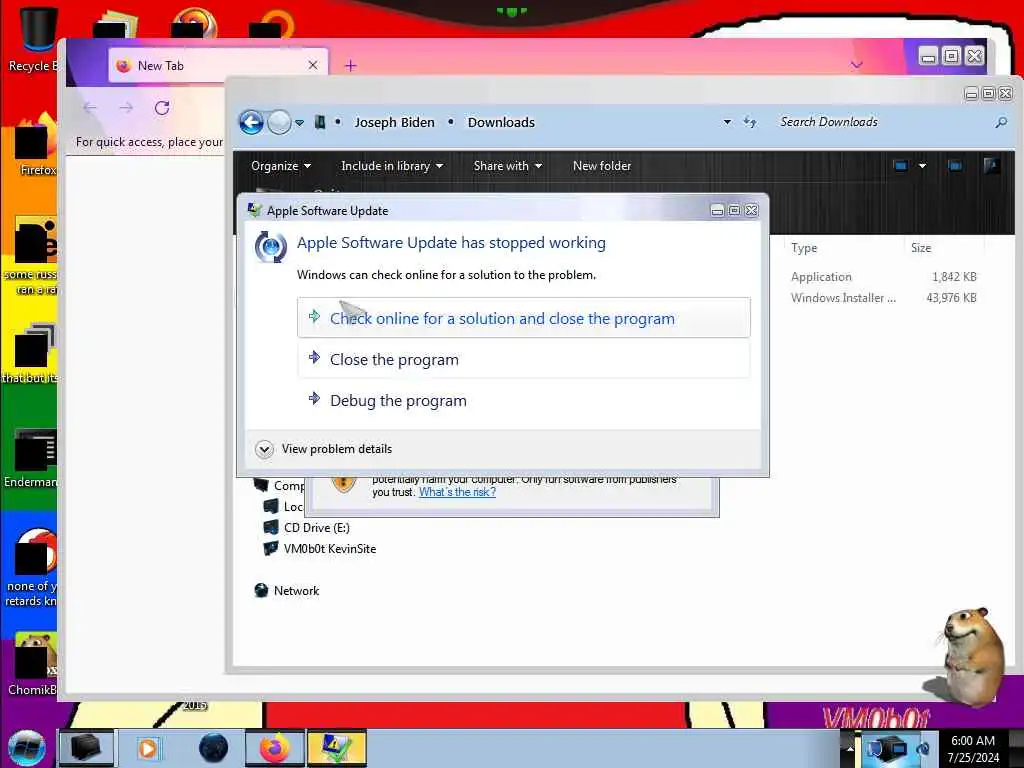Screen dimensions: 1024x768
Task: Minimize Apple Software Update dialog
Action: [717, 210]
